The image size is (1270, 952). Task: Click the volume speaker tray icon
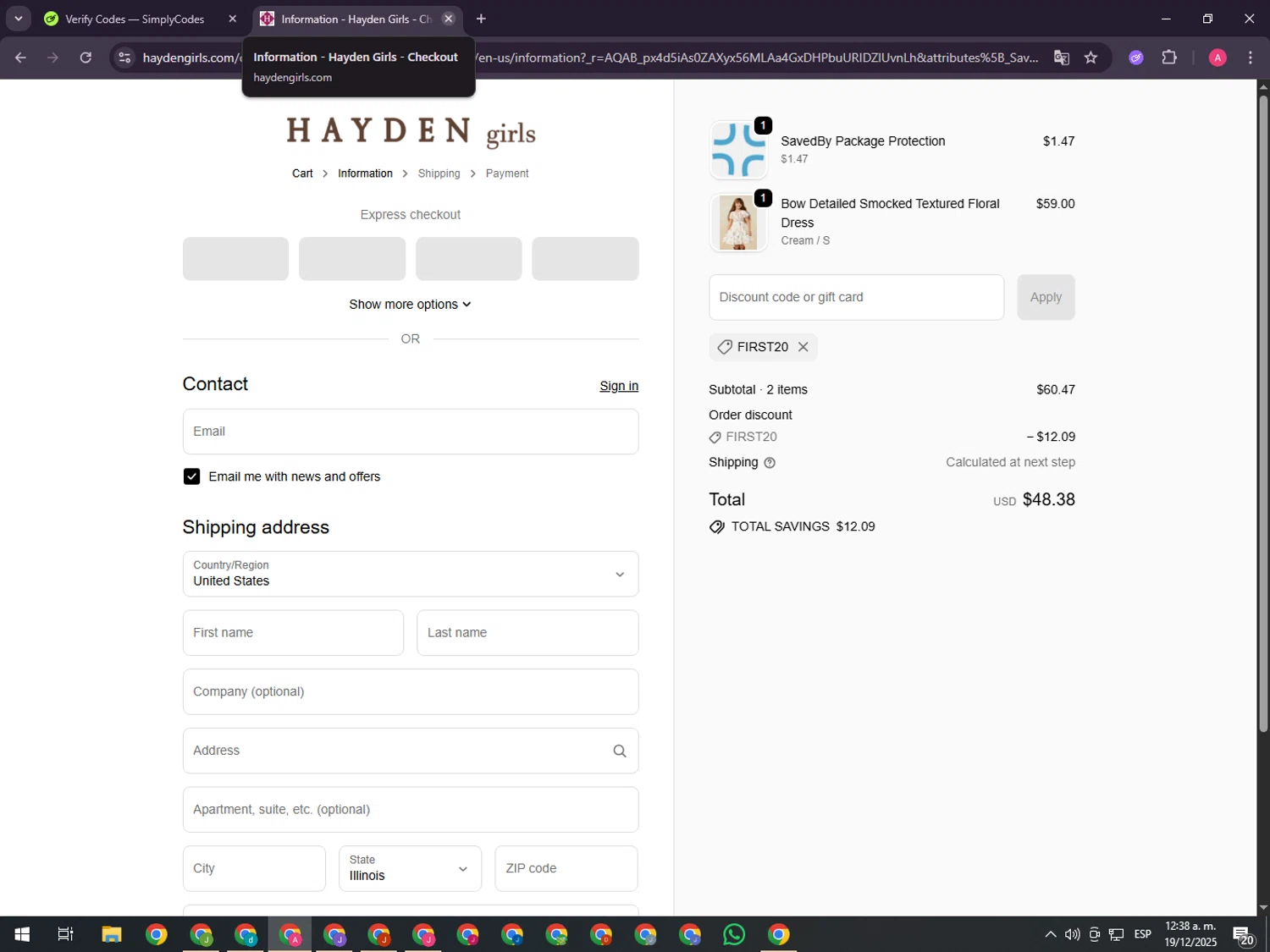click(x=1072, y=934)
